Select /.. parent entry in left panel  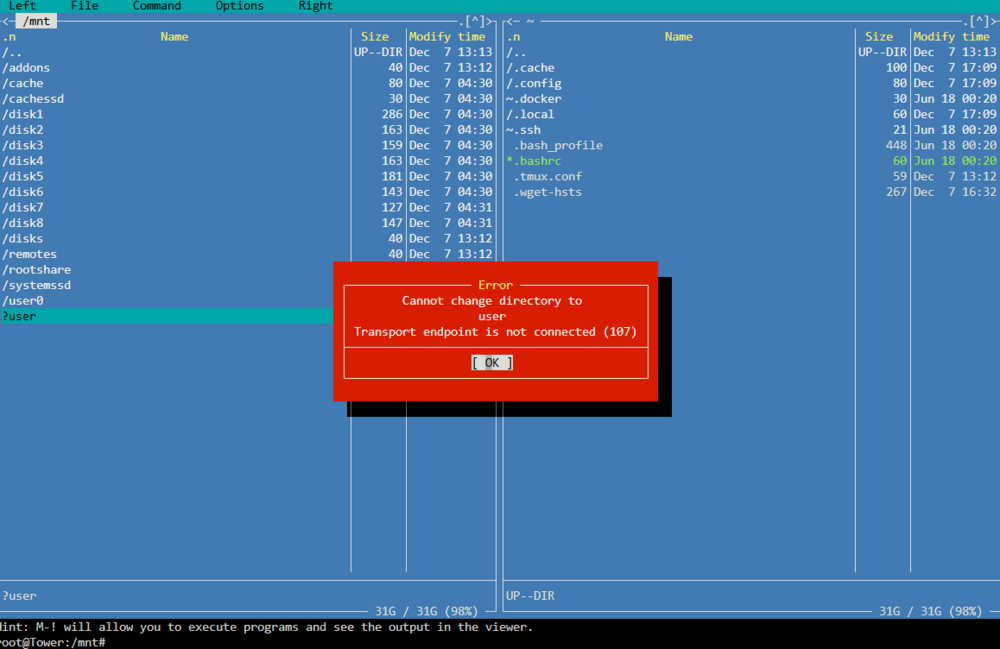[247, 52]
